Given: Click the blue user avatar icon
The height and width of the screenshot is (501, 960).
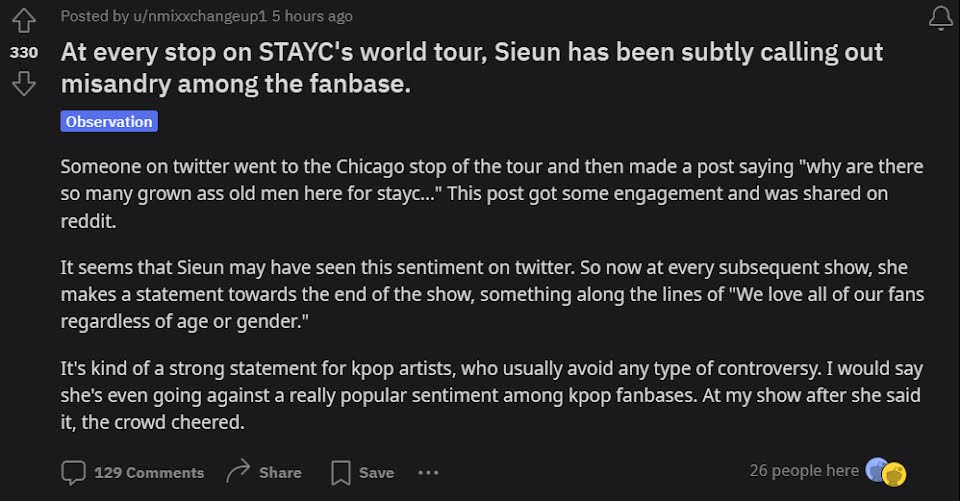Looking at the screenshot, I should pyautogui.click(x=876, y=470).
